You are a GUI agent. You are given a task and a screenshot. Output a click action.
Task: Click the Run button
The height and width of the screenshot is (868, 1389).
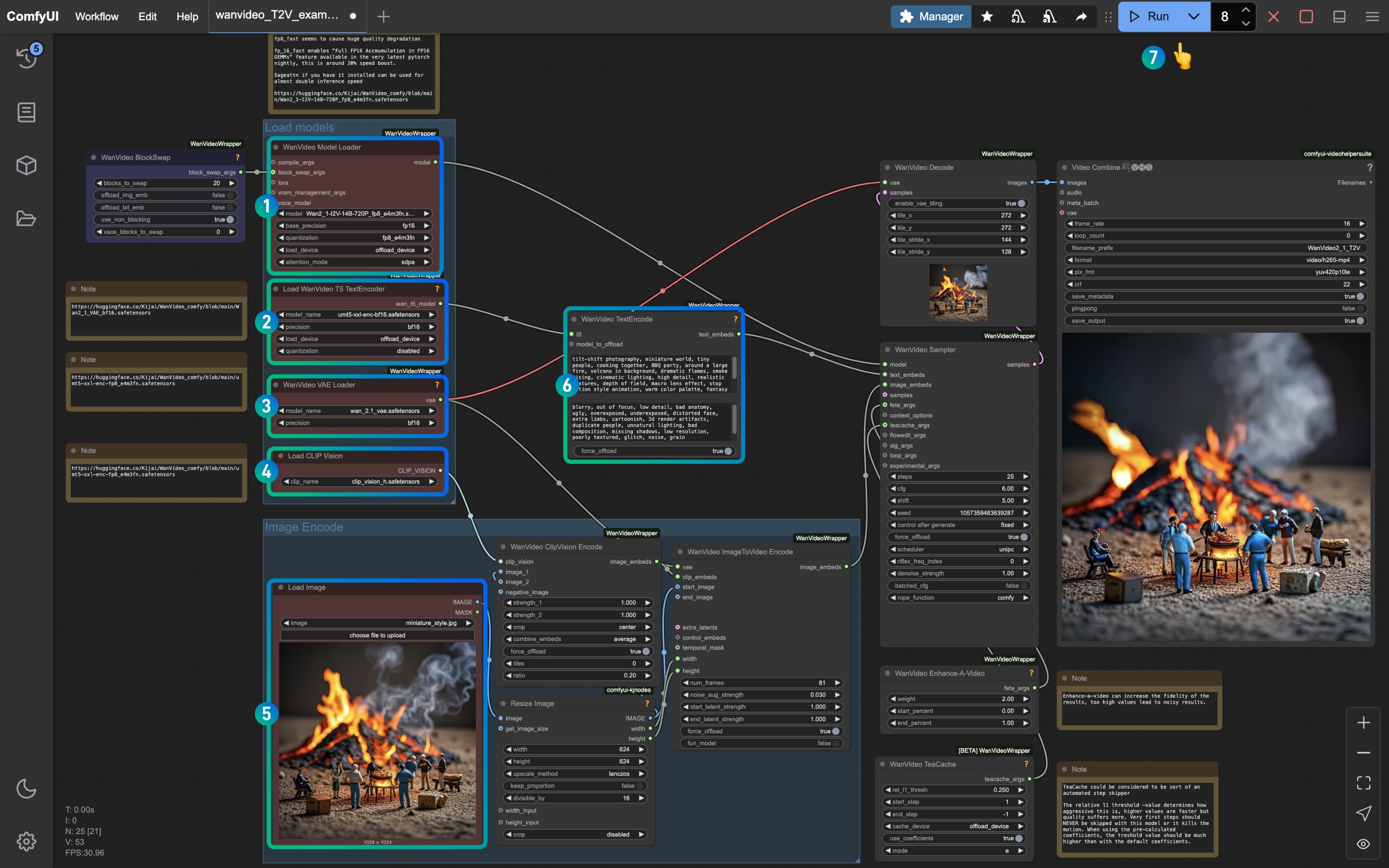pos(1150,16)
